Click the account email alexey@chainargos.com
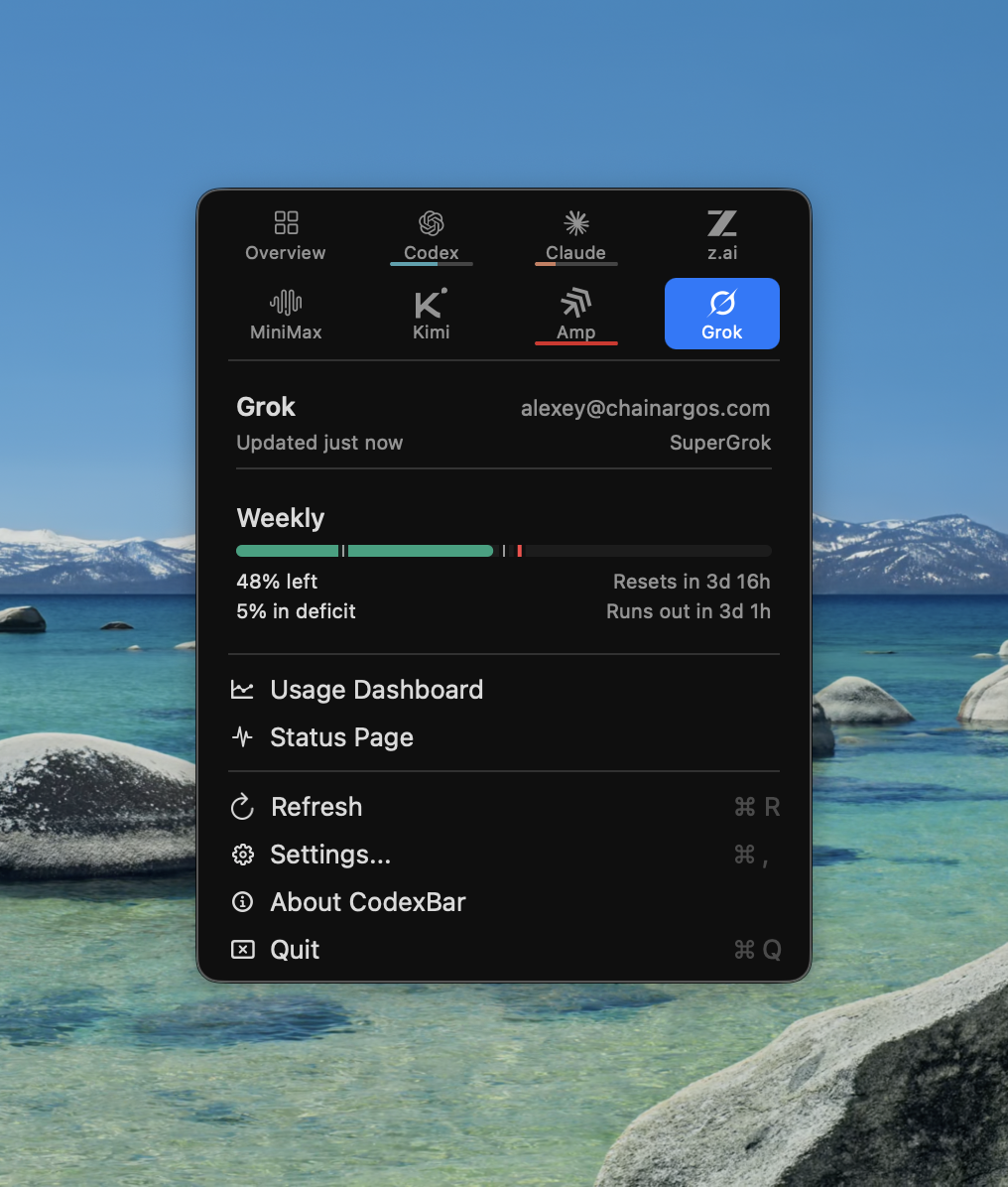The width and height of the screenshot is (1008, 1187). click(646, 409)
